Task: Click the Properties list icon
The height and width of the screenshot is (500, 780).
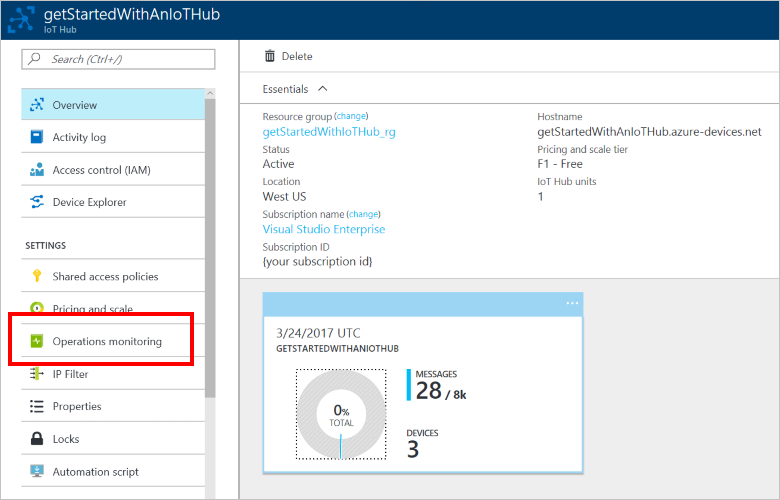Action: (x=37, y=406)
